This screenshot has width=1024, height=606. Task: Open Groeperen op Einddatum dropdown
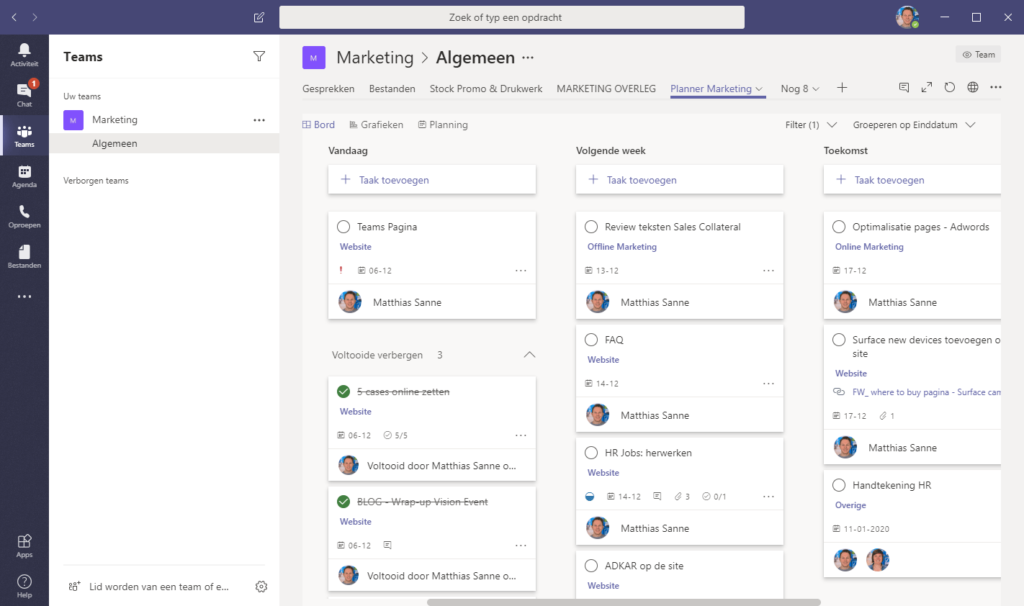(x=914, y=125)
